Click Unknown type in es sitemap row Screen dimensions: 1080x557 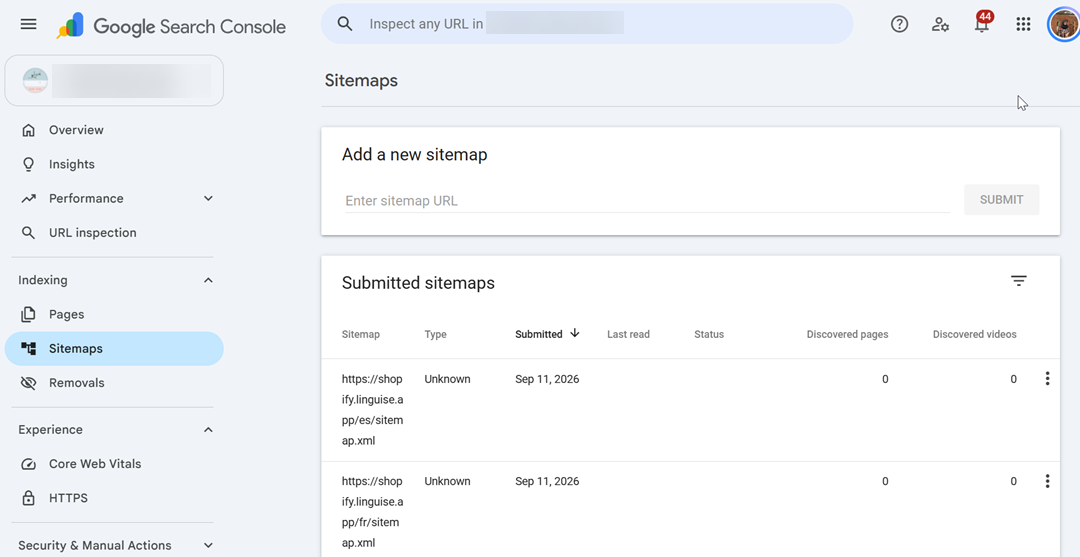coord(447,379)
